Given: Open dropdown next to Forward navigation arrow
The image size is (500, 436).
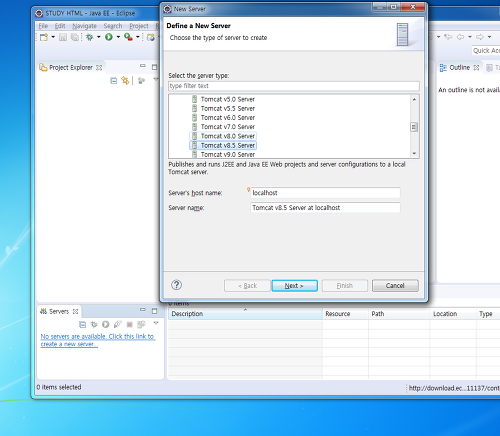Looking at the screenshot, I should (489, 37).
